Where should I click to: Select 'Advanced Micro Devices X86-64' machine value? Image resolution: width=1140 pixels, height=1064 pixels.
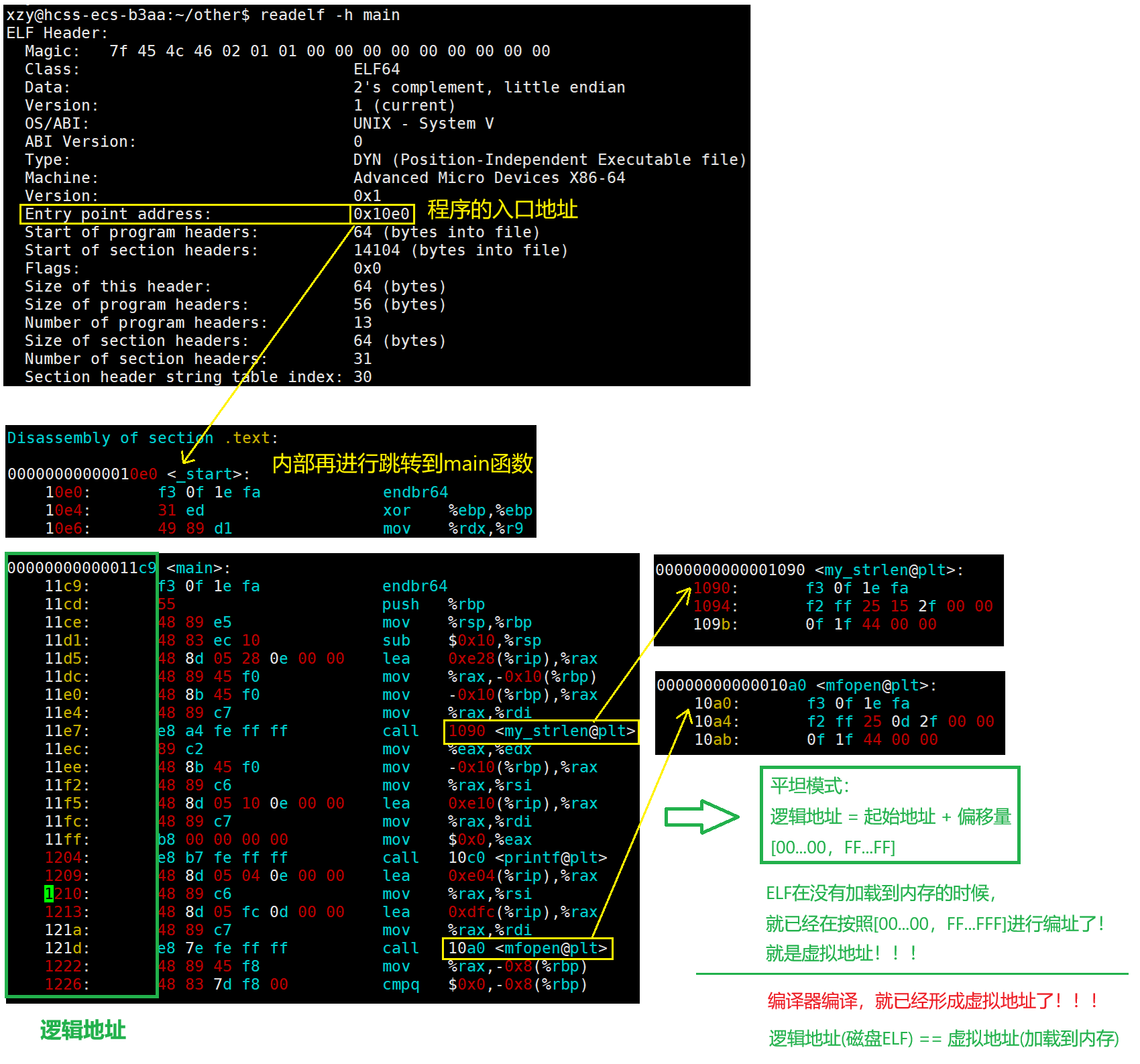pos(490,178)
